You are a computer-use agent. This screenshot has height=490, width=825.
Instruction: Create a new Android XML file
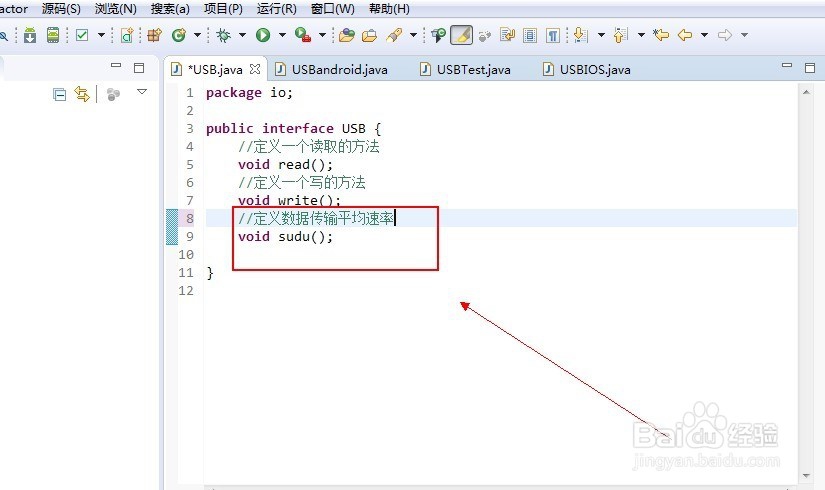point(127,35)
